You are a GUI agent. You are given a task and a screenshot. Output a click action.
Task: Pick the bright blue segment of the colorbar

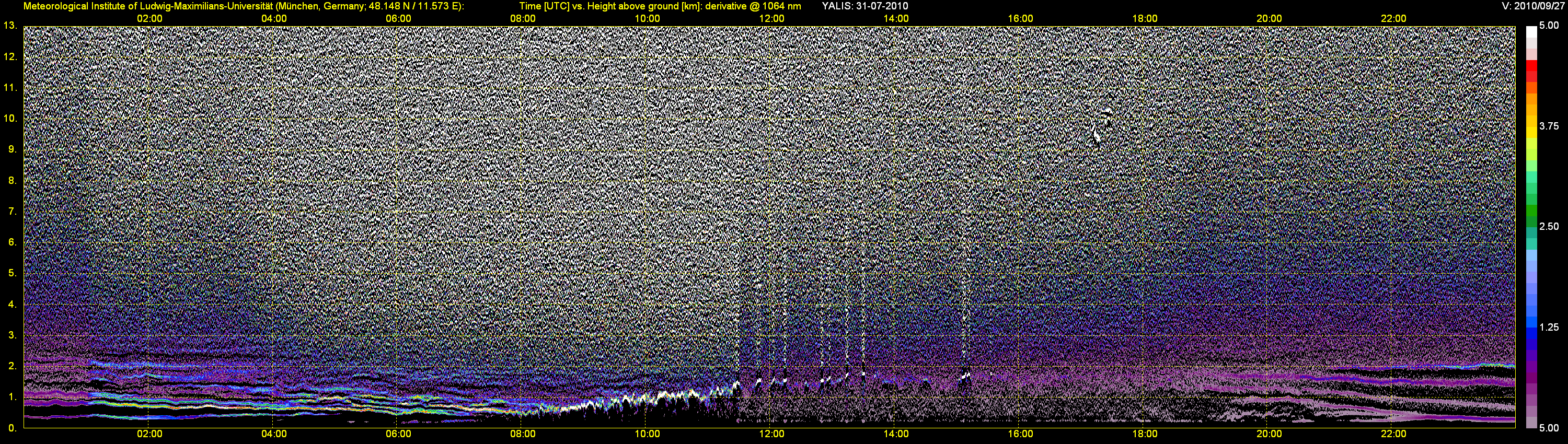[1531, 322]
